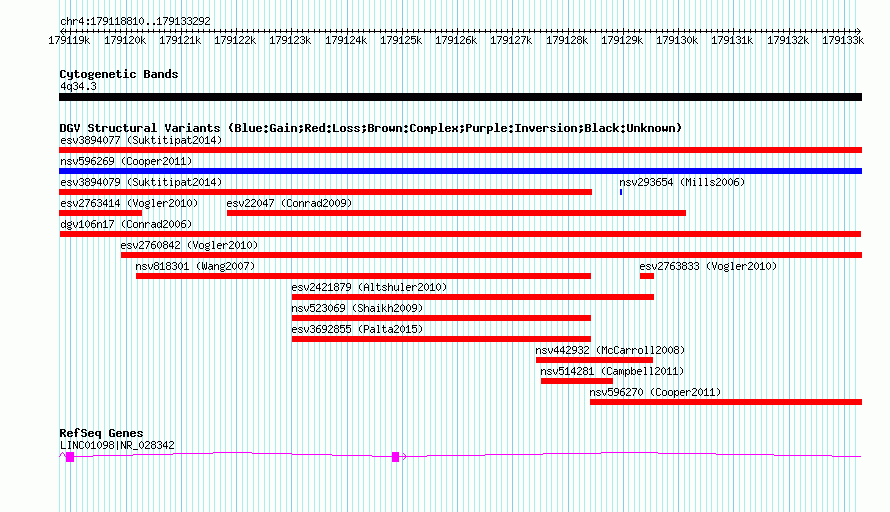Click the 179130k ruler label

click(x=677, y=41)
